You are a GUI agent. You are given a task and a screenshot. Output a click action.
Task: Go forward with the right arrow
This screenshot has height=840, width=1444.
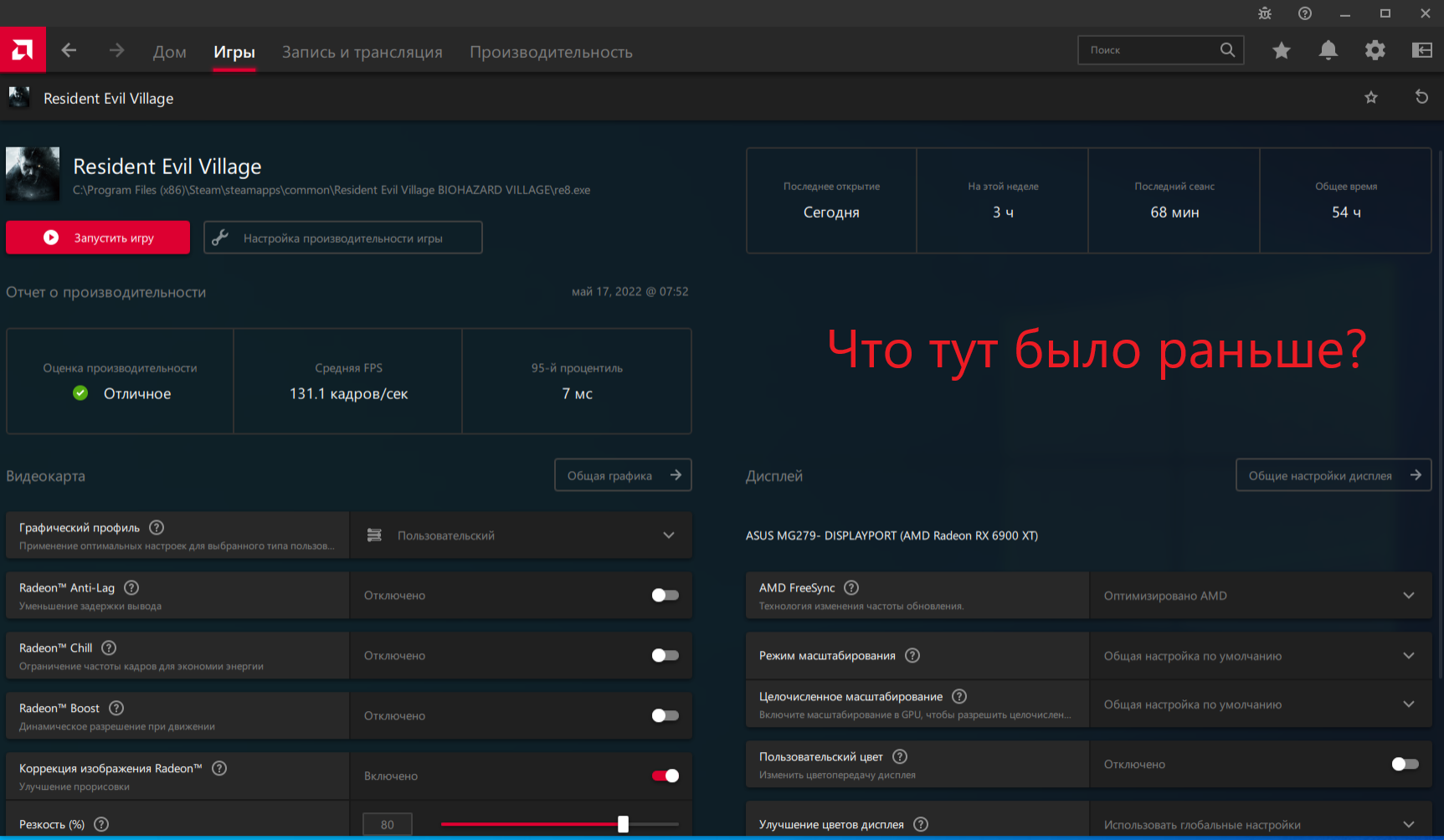click(116, 51)
